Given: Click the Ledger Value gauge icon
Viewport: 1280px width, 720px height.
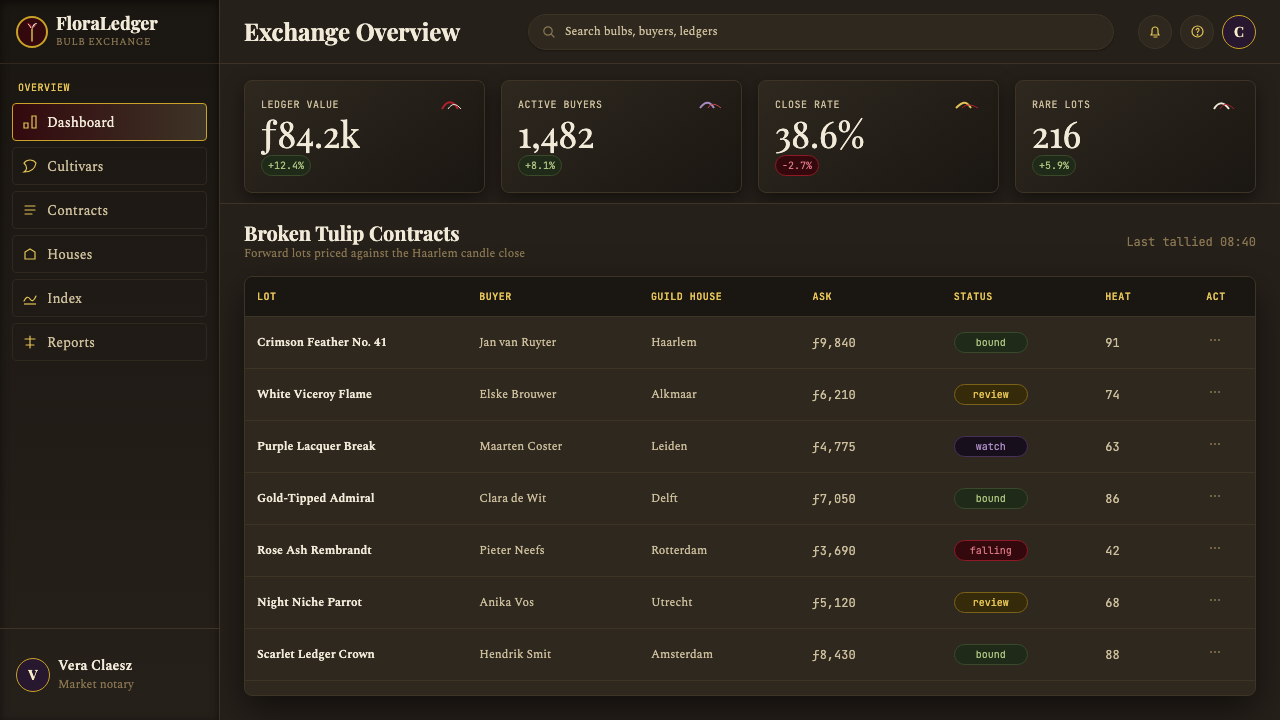Looking at the screenshot, I should pos(452,104).
